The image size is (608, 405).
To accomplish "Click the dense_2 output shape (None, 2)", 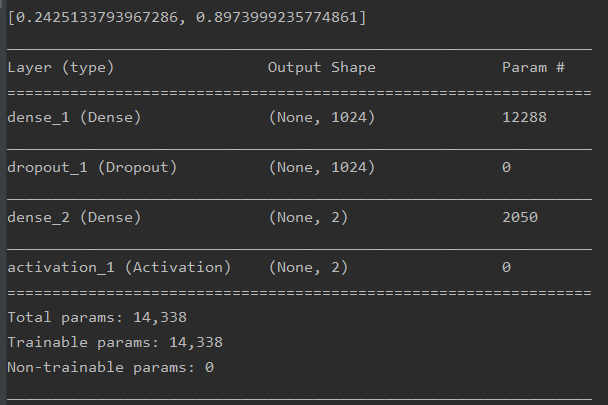I will 308,218.
